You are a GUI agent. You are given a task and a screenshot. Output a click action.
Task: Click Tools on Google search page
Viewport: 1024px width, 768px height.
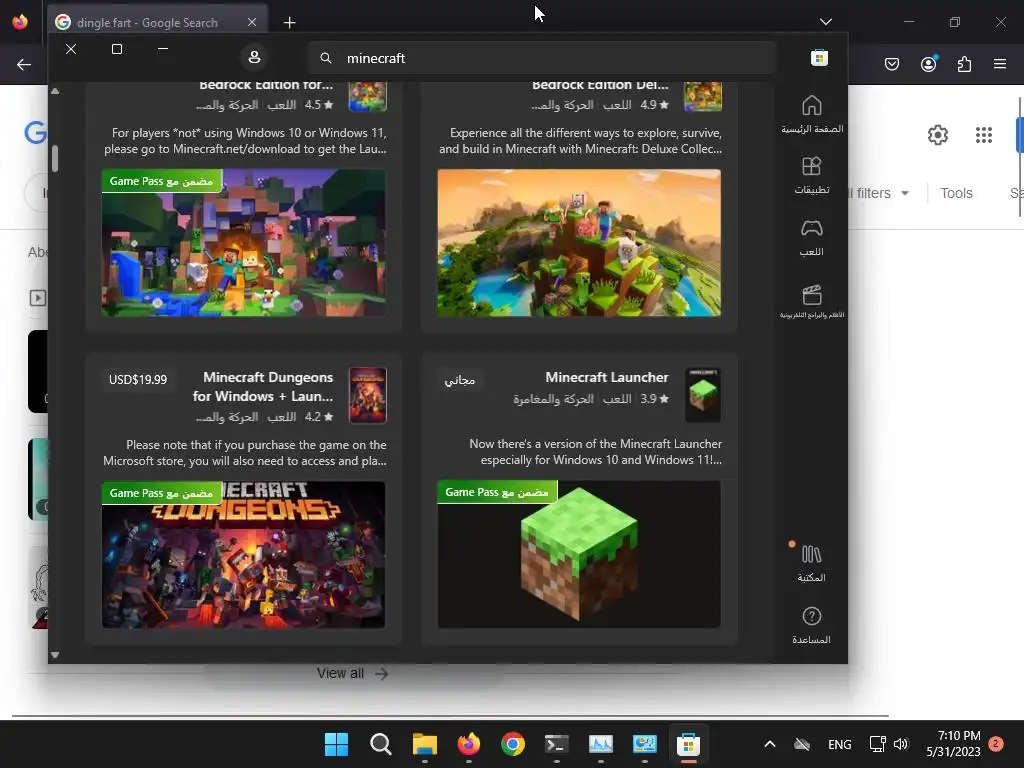(x=956, y=193)
